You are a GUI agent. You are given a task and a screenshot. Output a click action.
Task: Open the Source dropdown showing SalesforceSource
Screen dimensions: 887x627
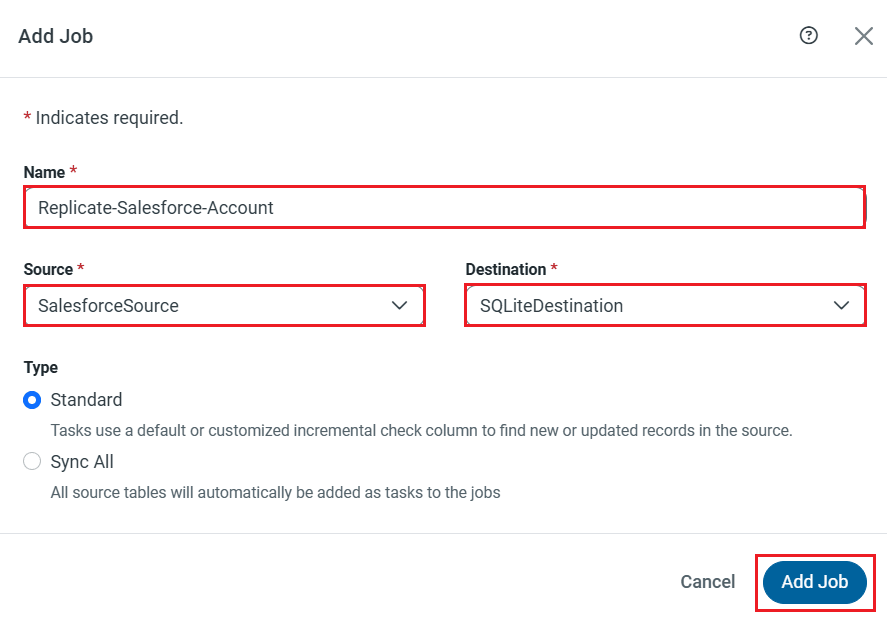[x=224, y=305]
